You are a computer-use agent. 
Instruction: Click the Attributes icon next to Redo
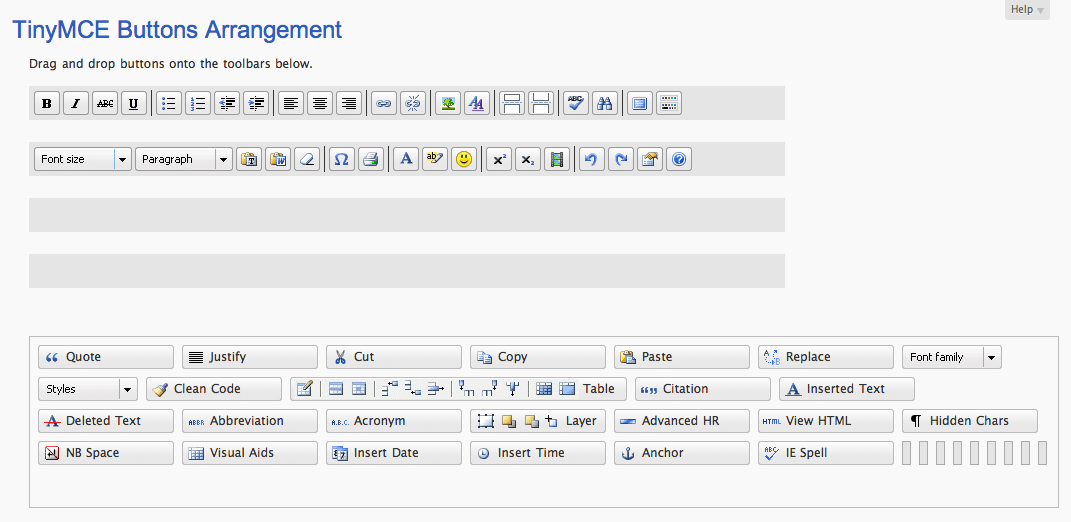650,159
